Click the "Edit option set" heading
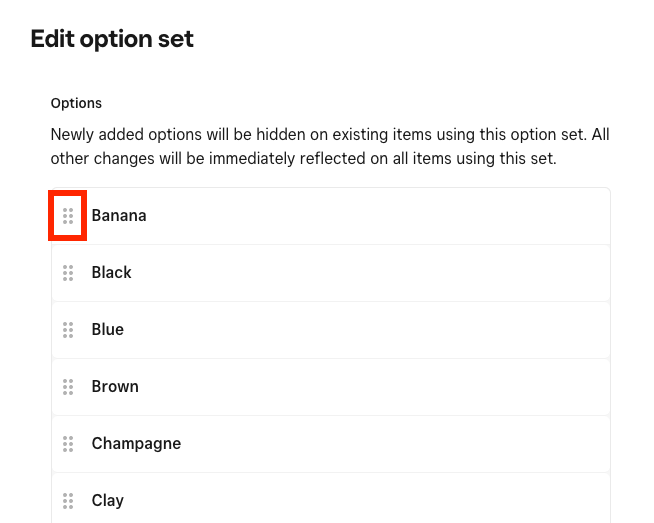Screen dimensions: 654x523 (x=112, y=39)
